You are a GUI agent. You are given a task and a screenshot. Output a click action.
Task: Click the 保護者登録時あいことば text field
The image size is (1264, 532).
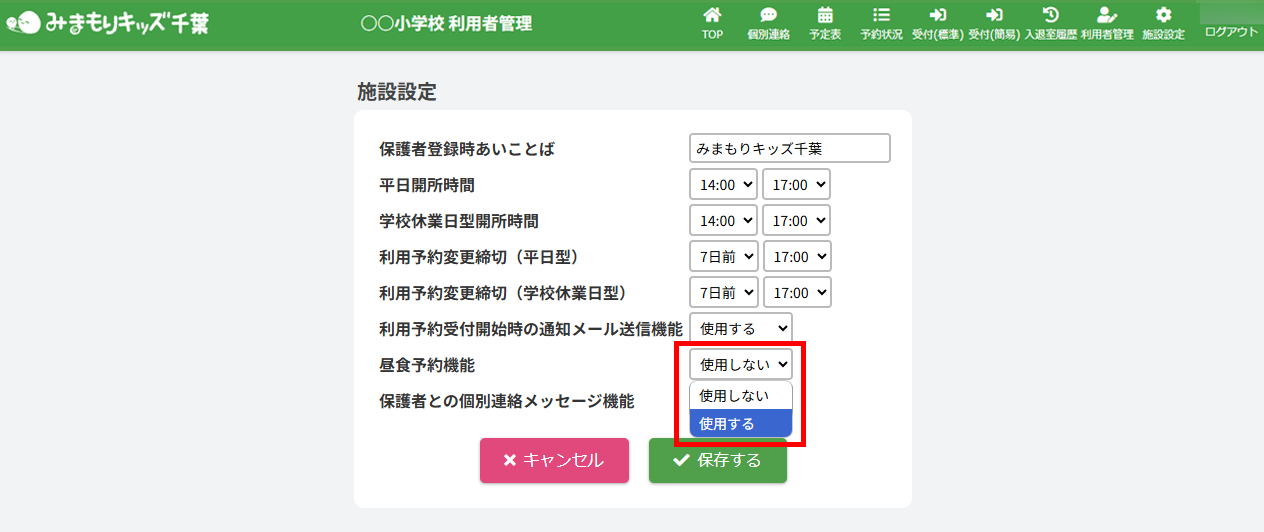pos(789,149)
